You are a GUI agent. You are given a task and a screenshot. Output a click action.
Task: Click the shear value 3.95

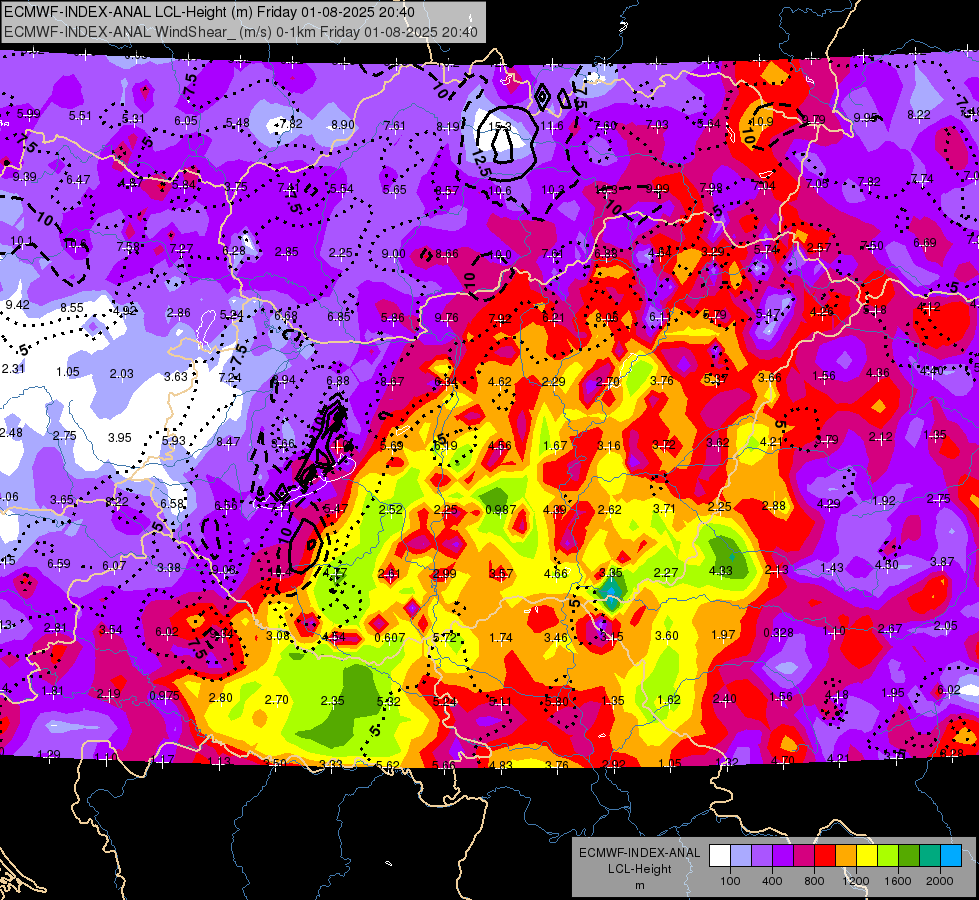point(119,437)
